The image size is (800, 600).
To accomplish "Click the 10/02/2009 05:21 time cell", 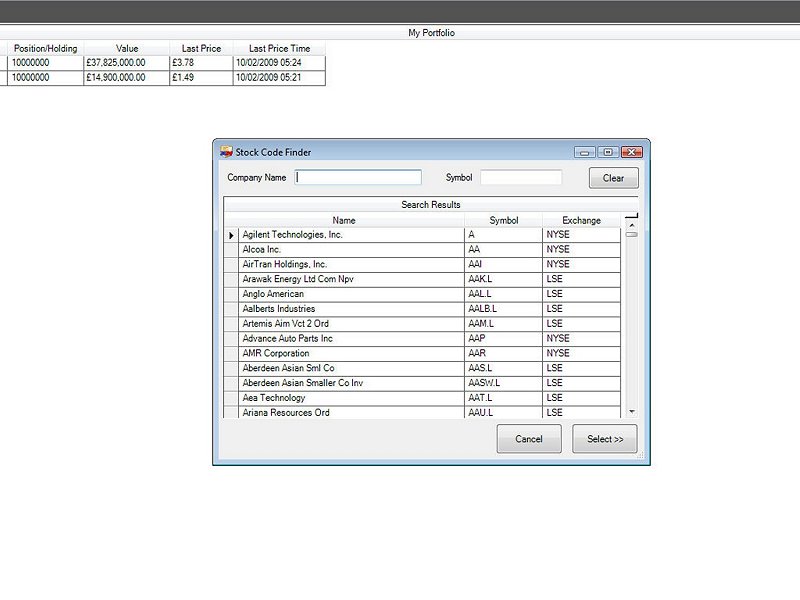I will [279, 78].
